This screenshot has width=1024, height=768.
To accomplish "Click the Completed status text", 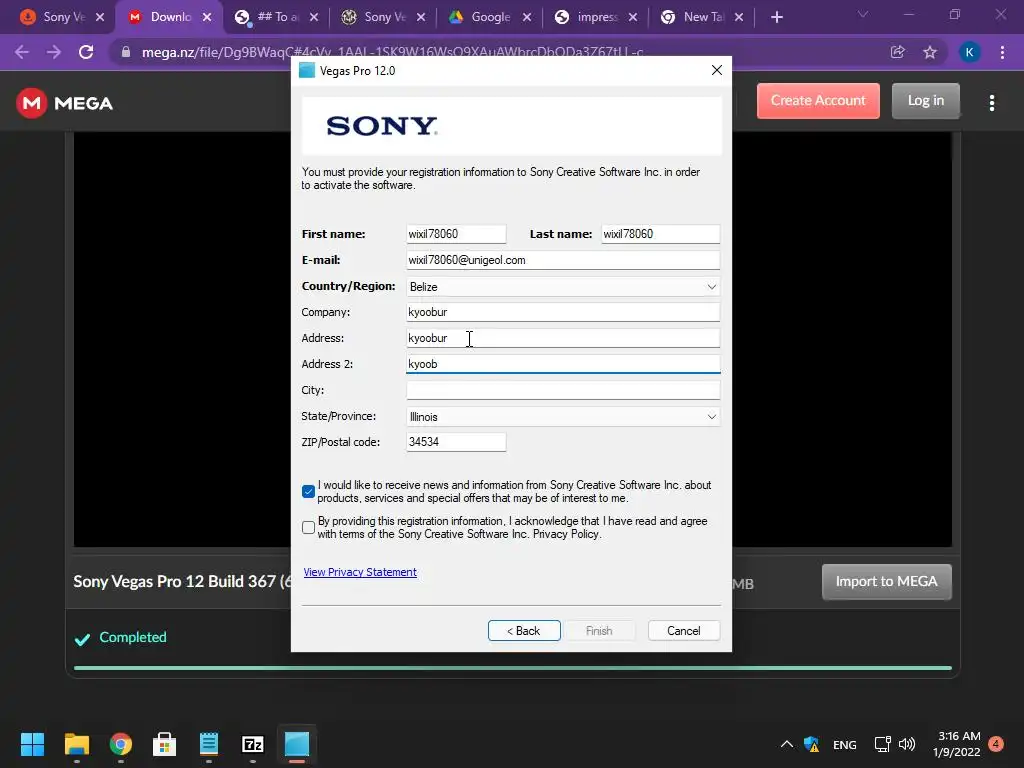I will click(x=133, y=637).
